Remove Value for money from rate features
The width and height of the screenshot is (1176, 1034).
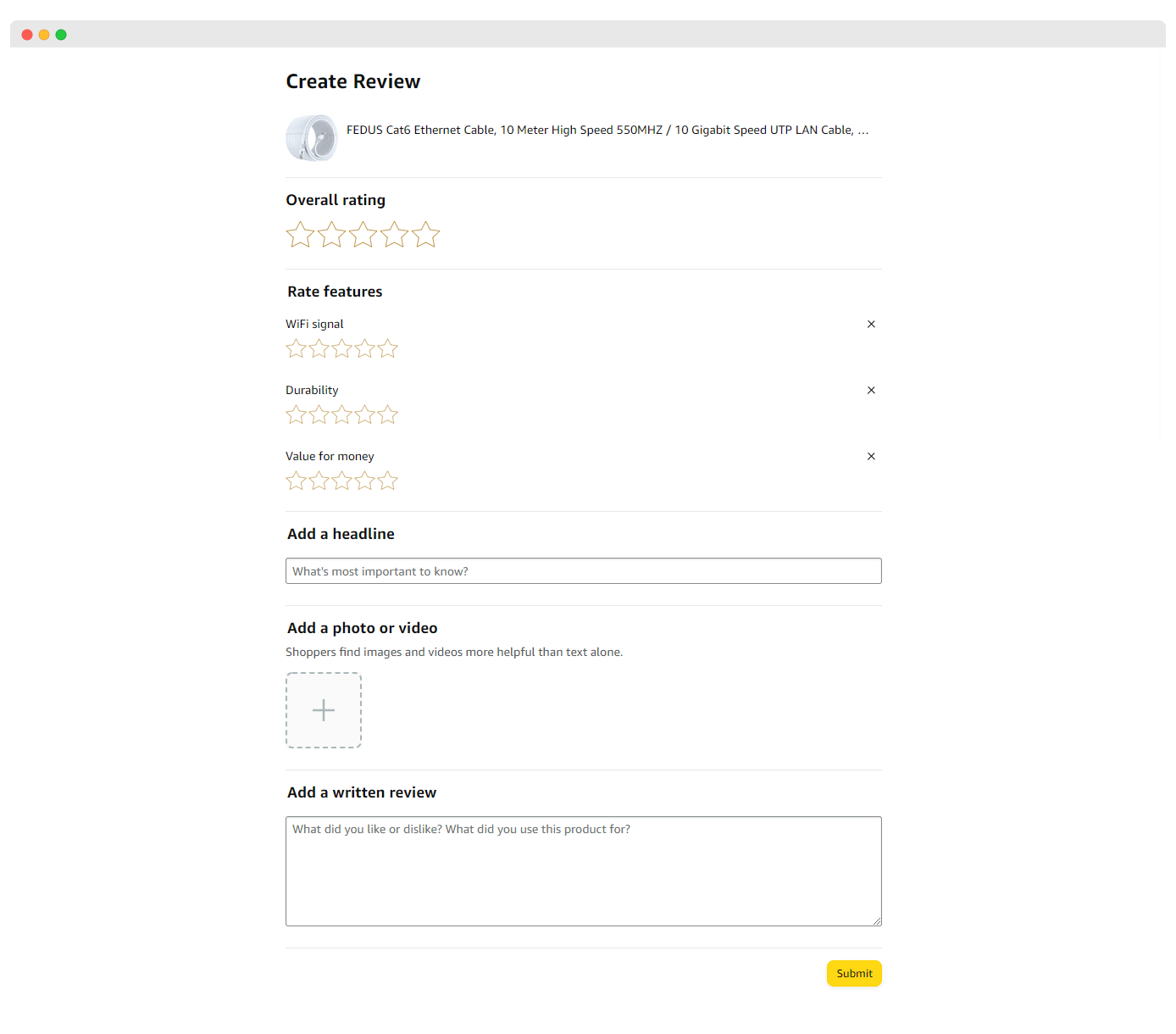click(871, 456)
